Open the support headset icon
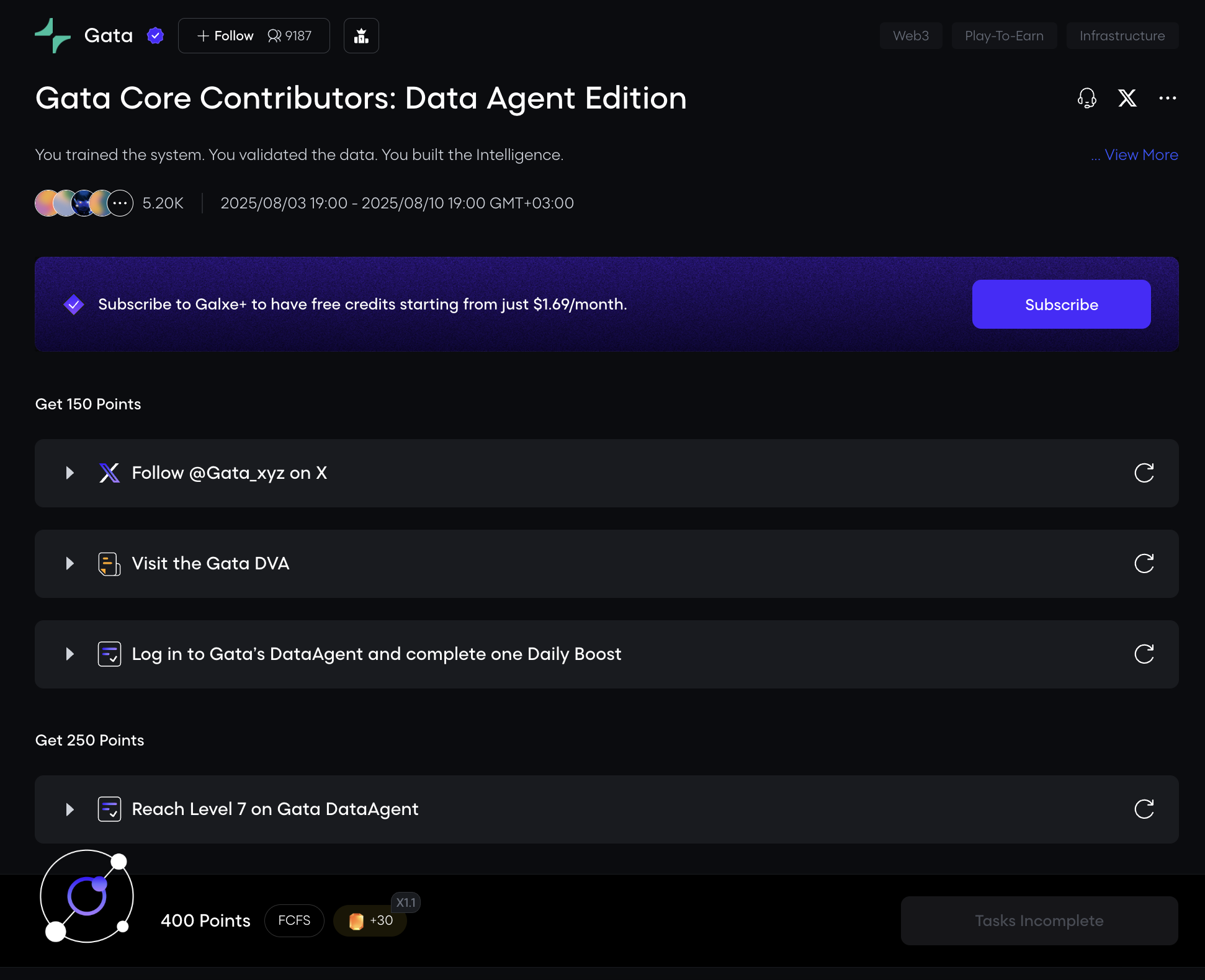The image size is (1205, 980). pos(1086,98)
